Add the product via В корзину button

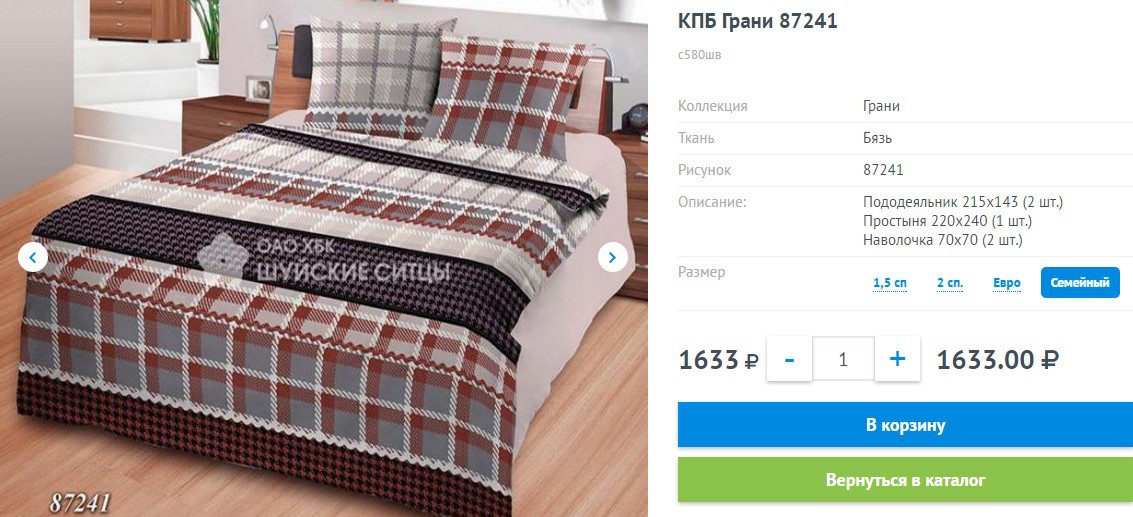[905, 425]
